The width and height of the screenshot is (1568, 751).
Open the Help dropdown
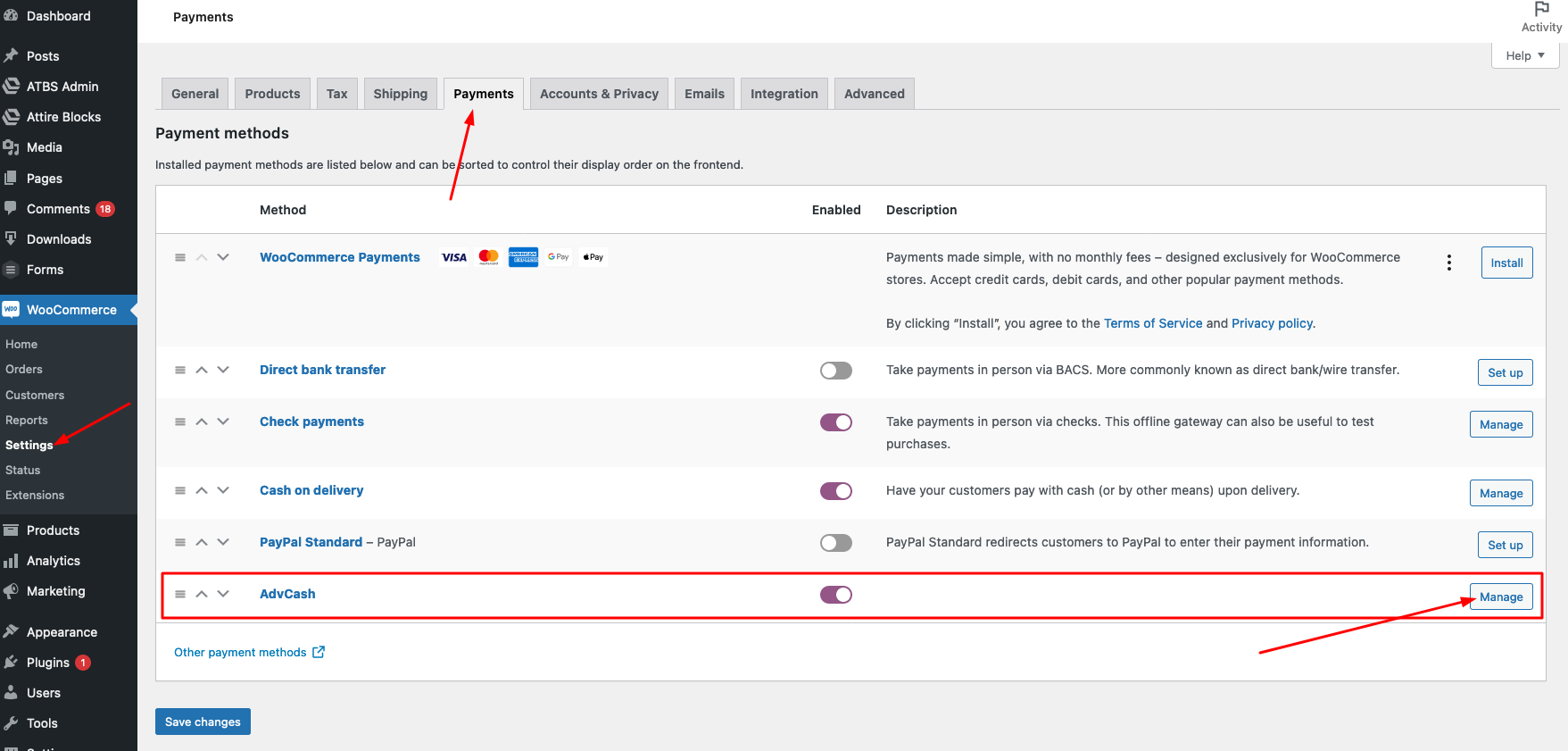1525,55
